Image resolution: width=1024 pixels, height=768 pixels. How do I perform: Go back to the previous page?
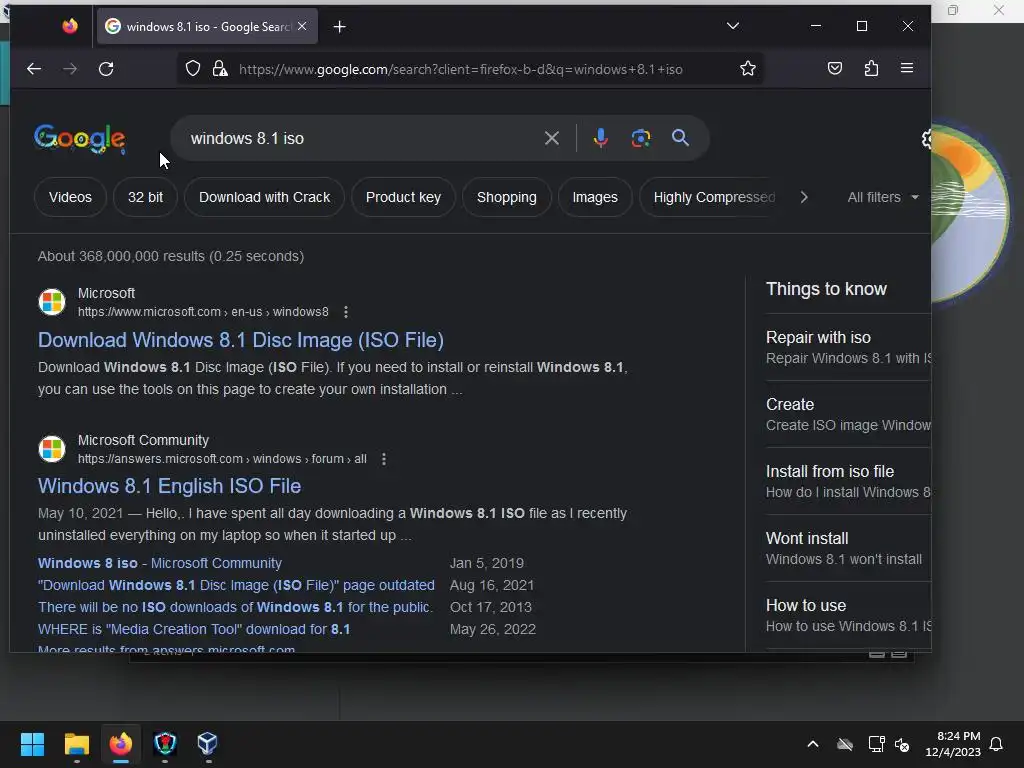pos(34,69)
